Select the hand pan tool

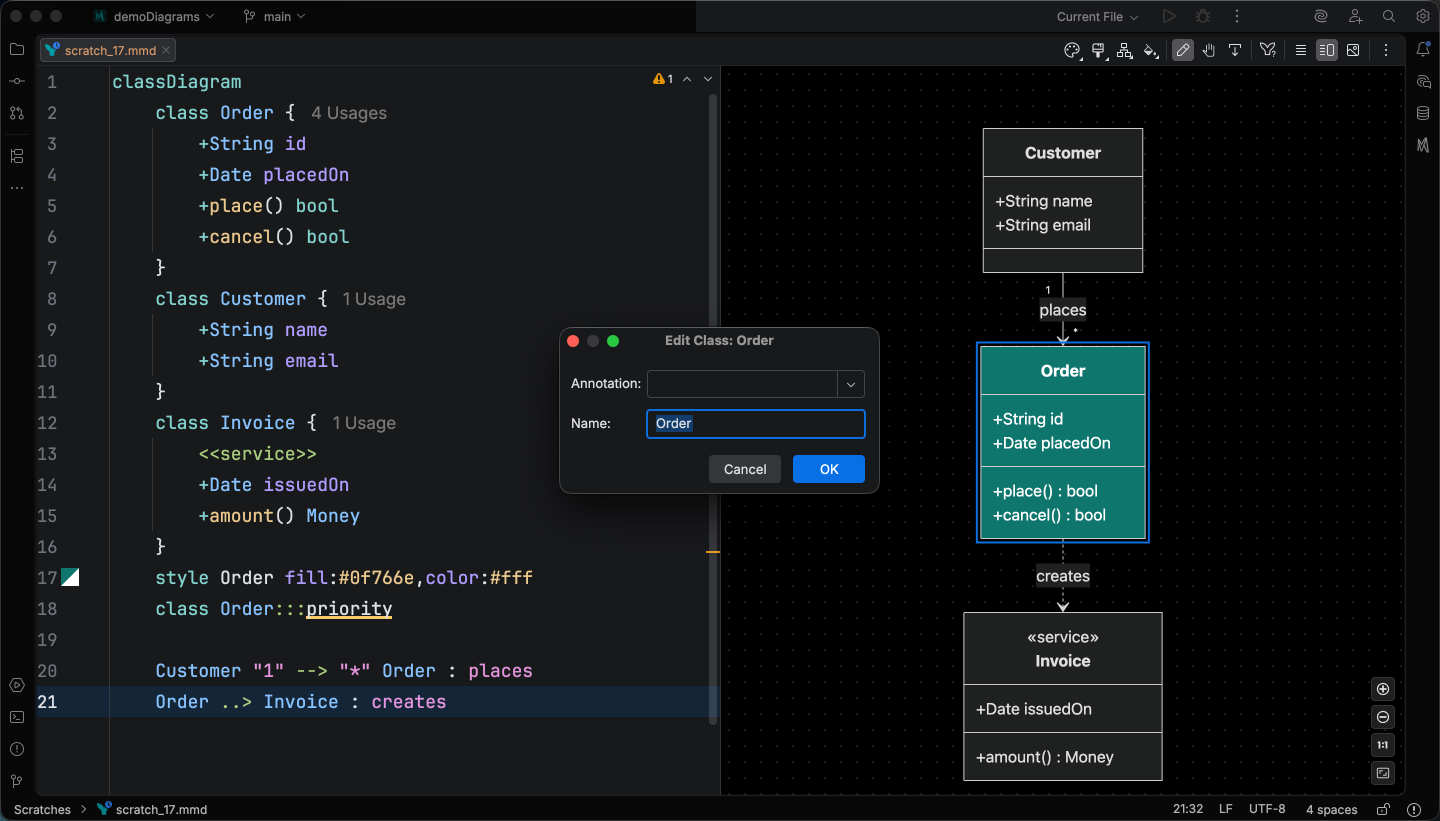click(x=1209, y=50)
